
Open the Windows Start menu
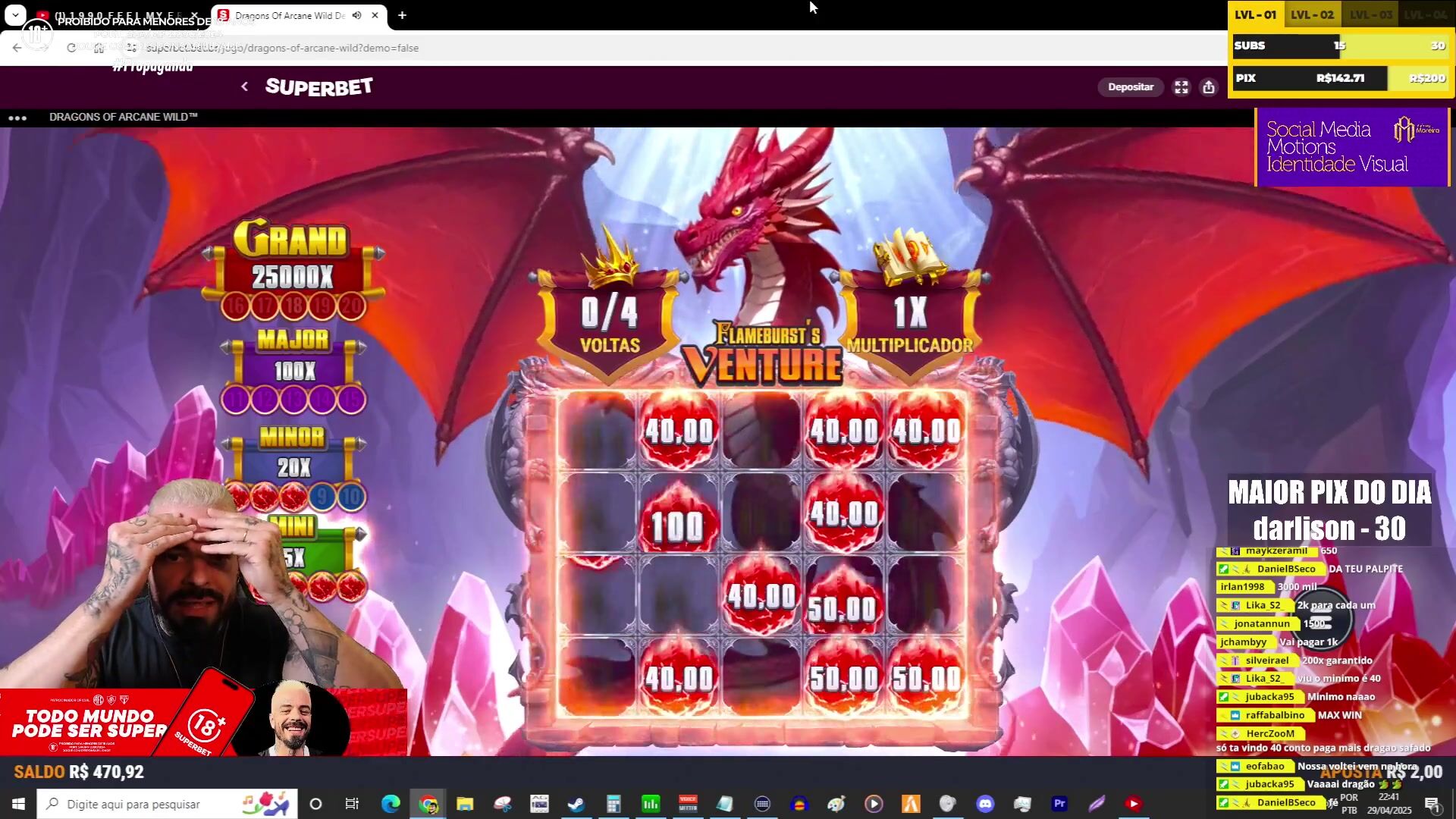pyautogui.click(x=18, y=804)
